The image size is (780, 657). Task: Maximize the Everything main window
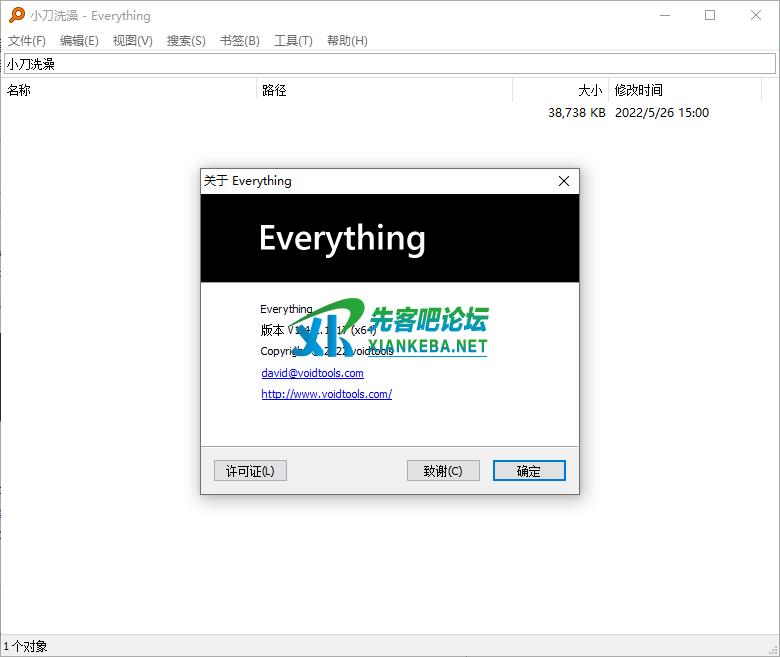[x=710, y=15]
